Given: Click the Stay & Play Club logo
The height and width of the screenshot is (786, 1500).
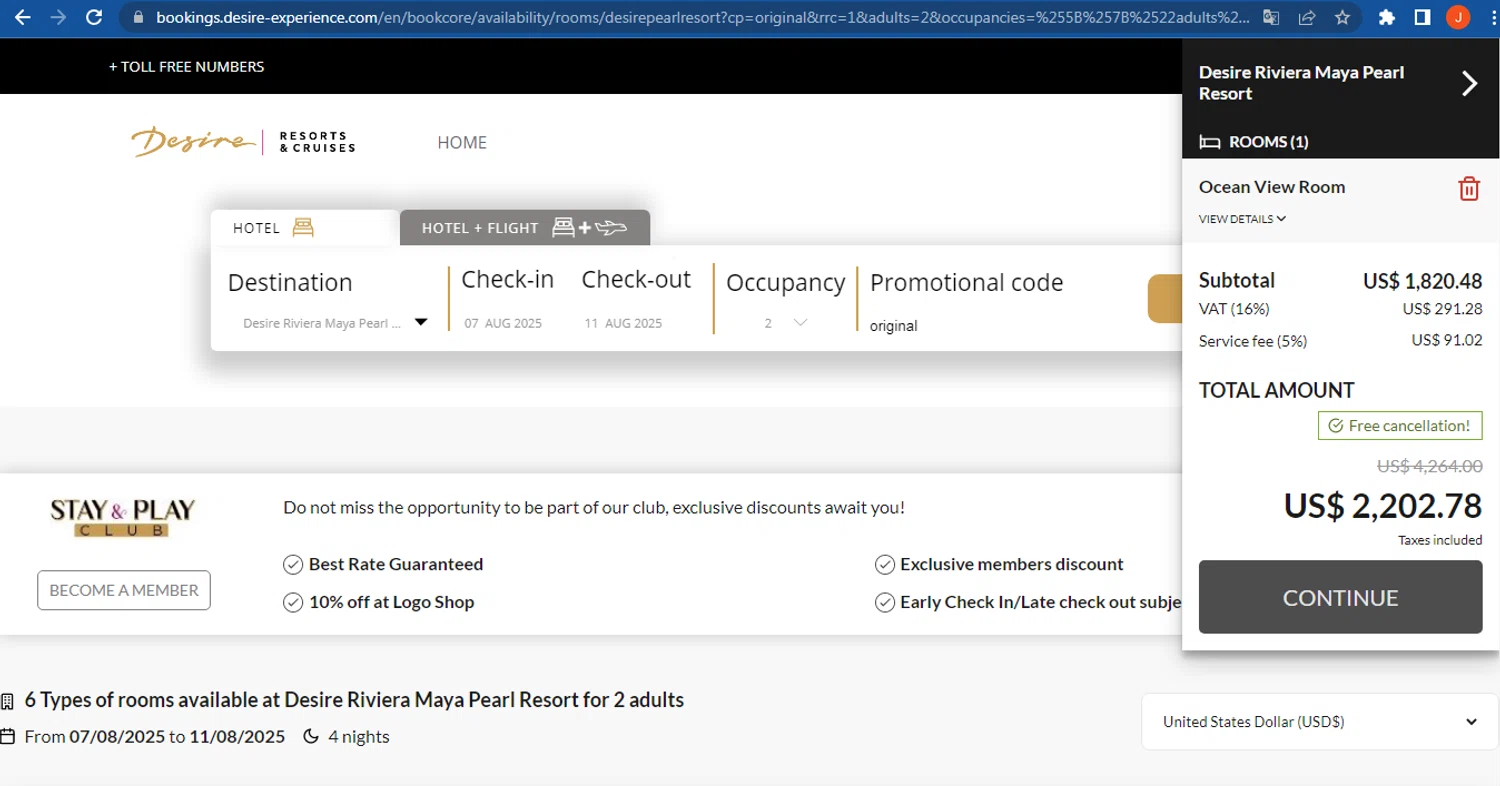Looking at the screenshot, I should 123,517.
